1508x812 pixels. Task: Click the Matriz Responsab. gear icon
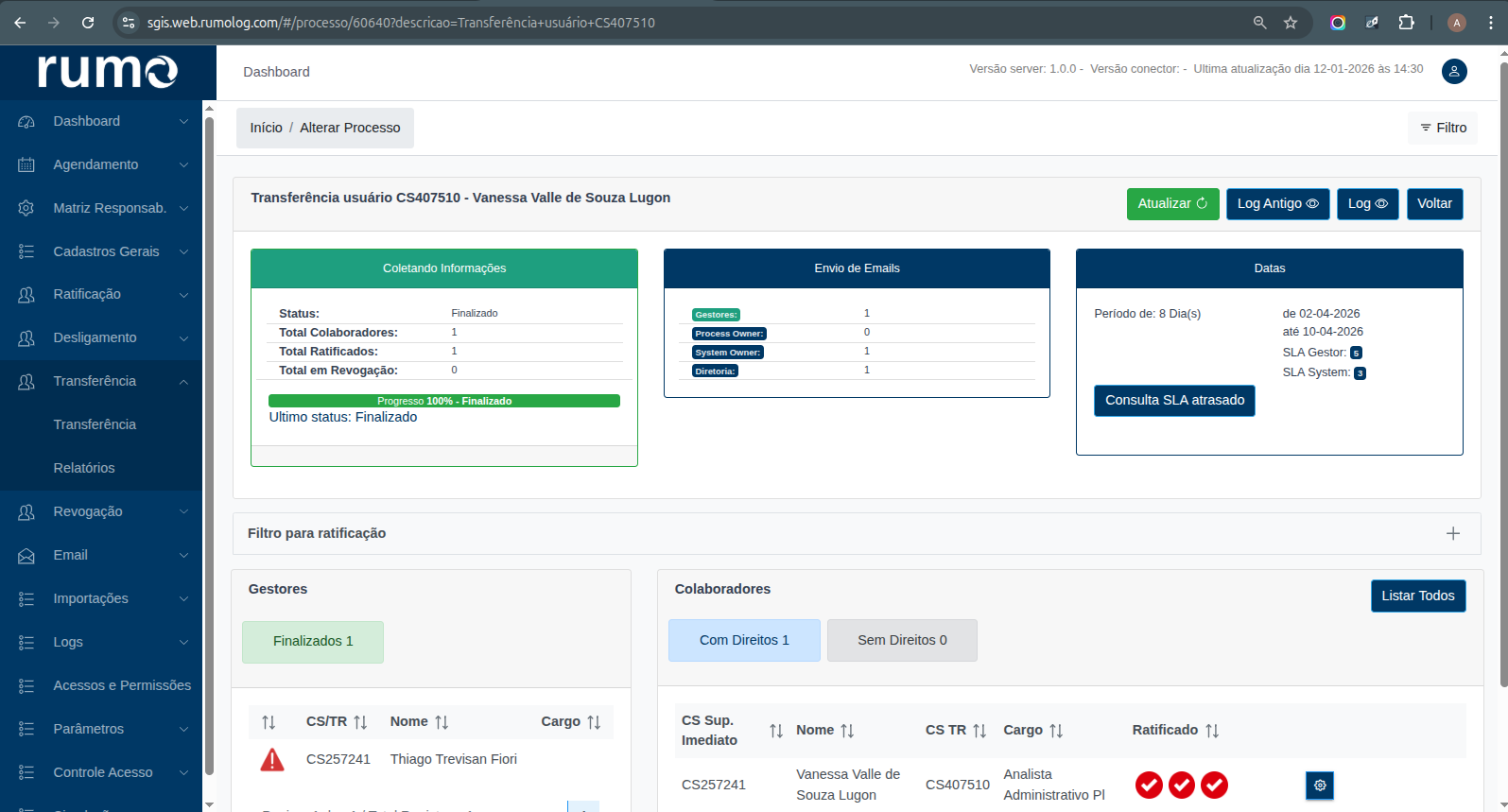tap(26, 209)
